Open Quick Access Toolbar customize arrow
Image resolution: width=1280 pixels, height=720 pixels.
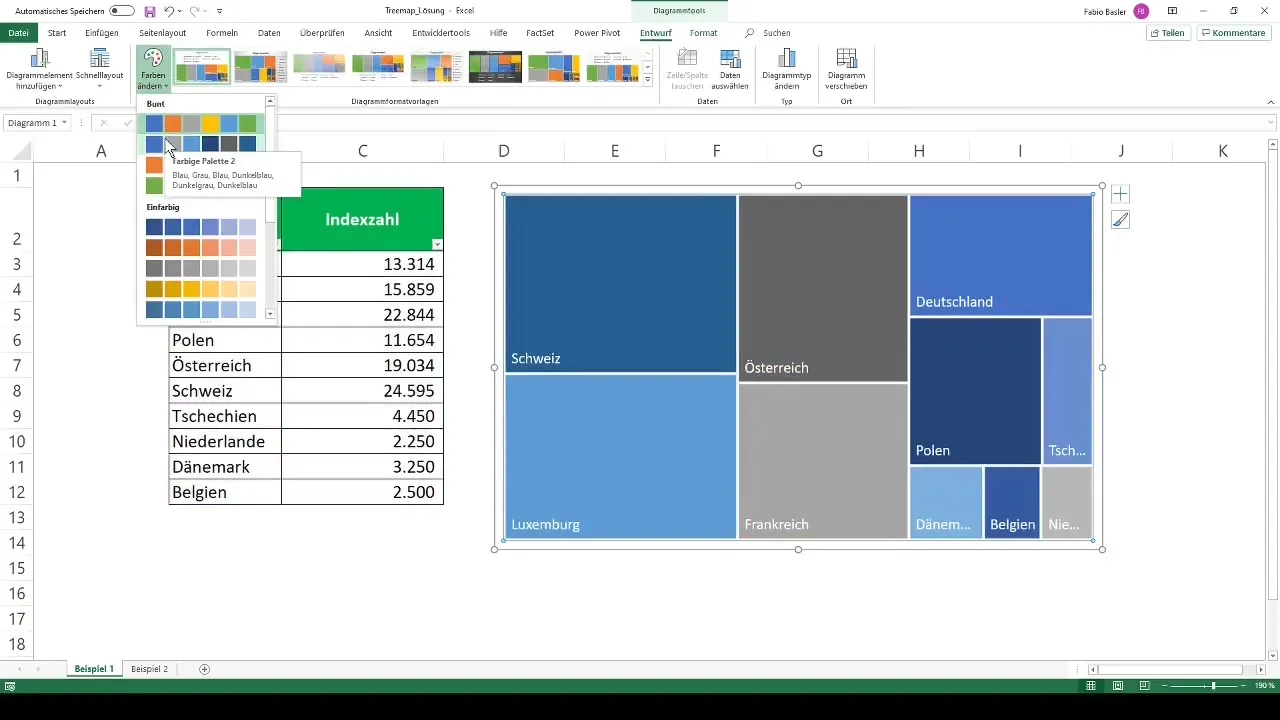(x=219, y=11)
